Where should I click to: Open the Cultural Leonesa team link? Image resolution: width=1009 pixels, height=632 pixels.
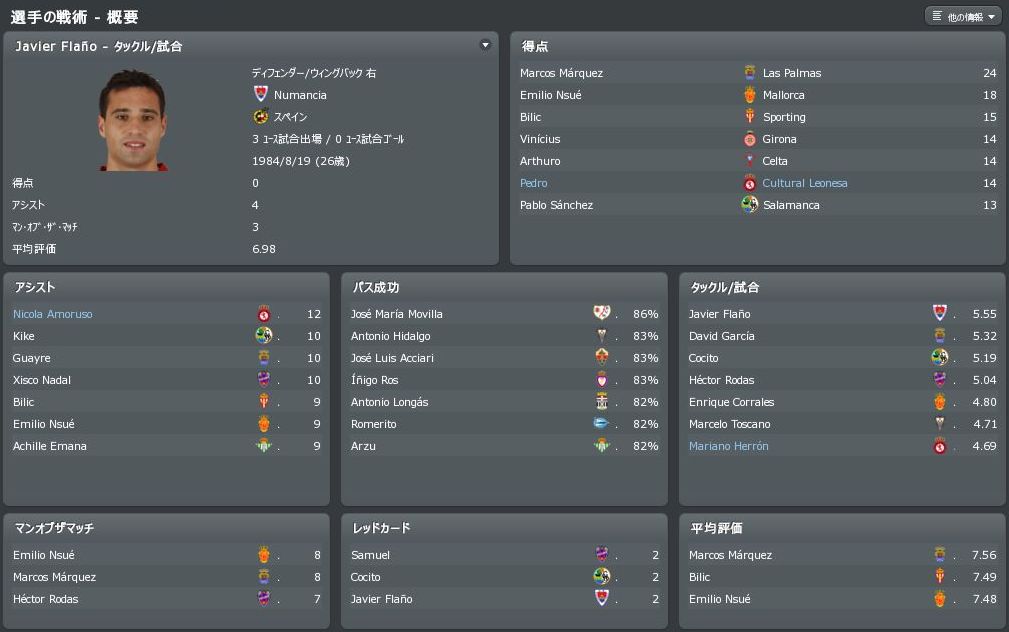(804, 183)
